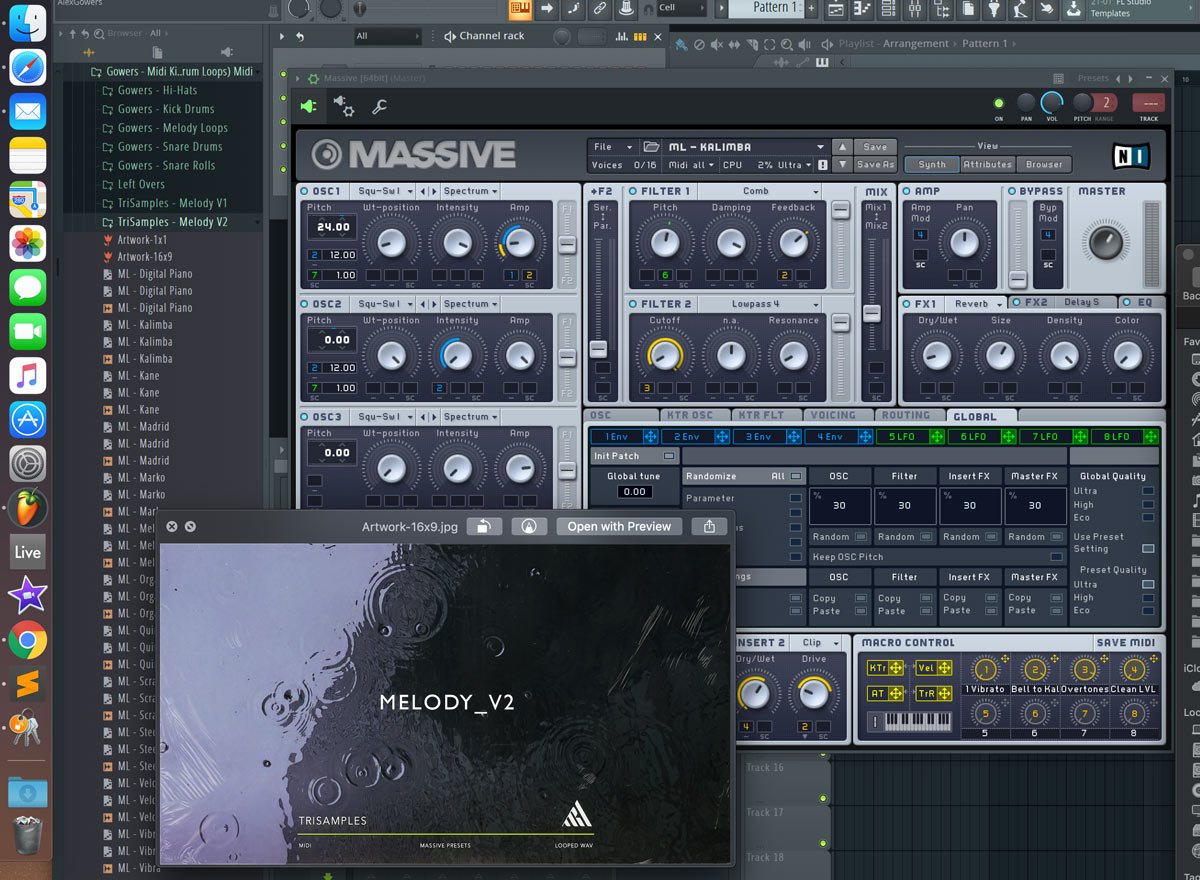
Task: Click the plugin power plug icon in Massive wrapper
Action: point(308,106)
